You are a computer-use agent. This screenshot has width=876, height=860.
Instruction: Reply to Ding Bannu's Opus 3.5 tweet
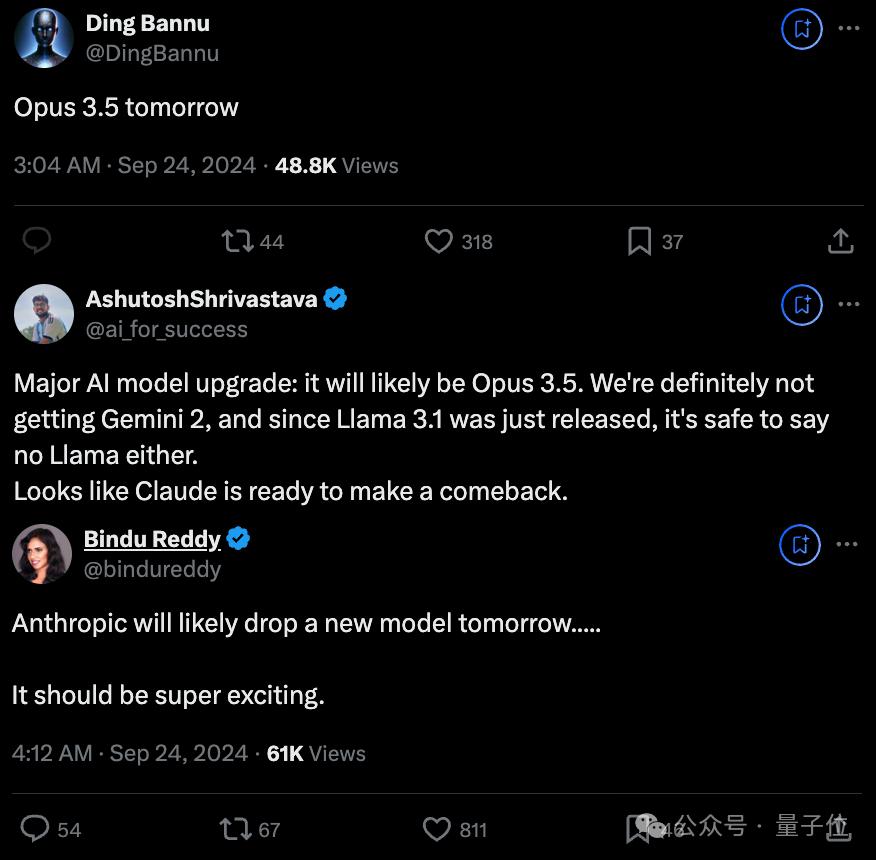click(x=37, y=241)
